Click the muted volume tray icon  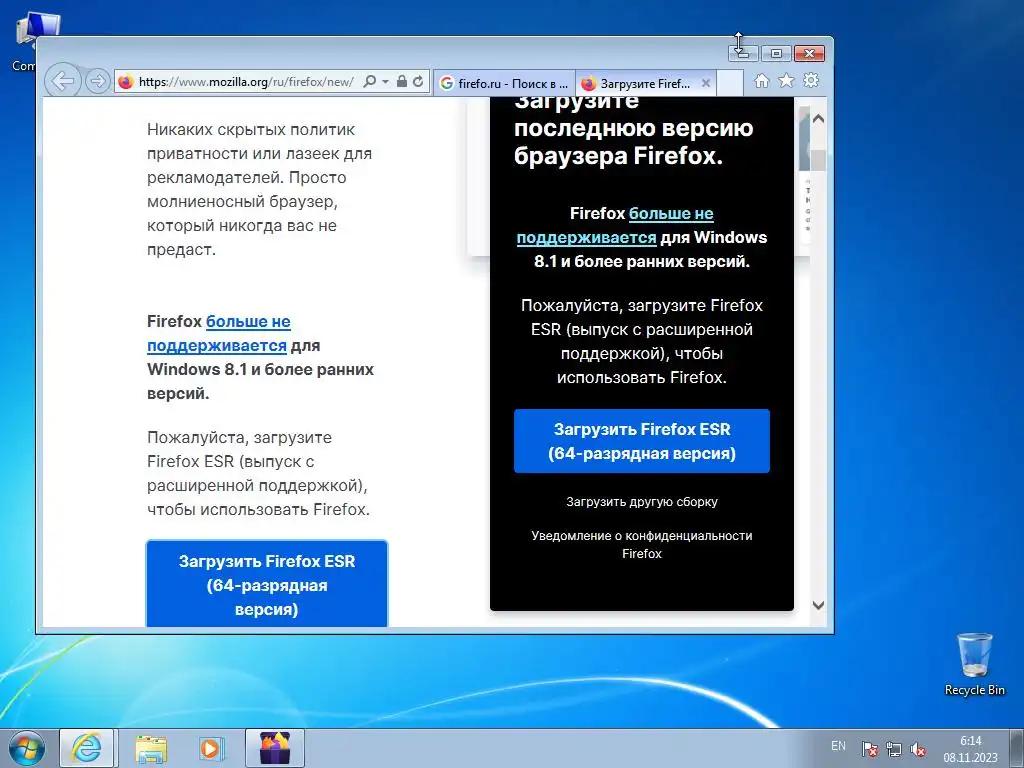918,749
